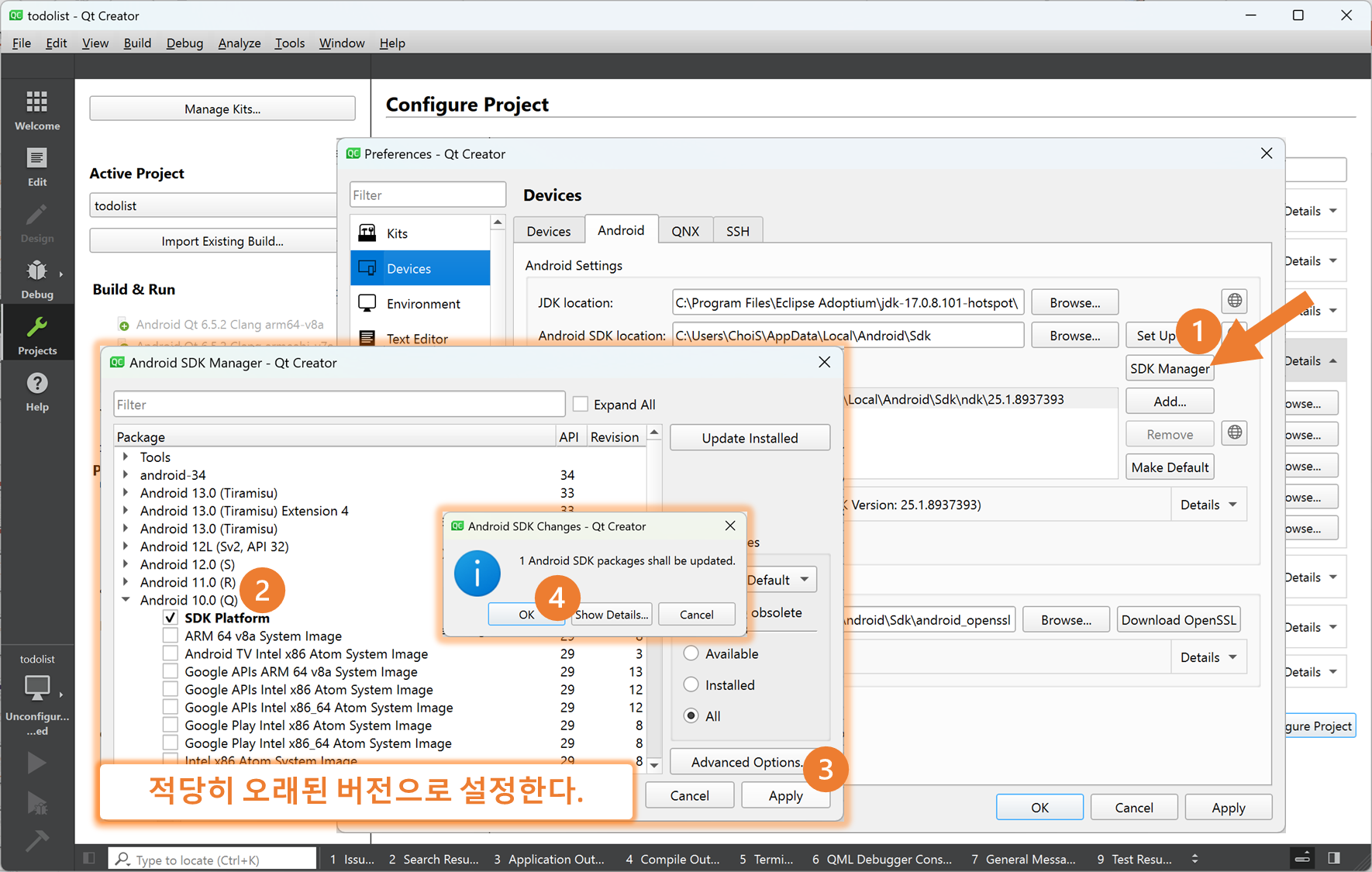Check Google APIs ARM 64 v8a System Image

point(171,671)
